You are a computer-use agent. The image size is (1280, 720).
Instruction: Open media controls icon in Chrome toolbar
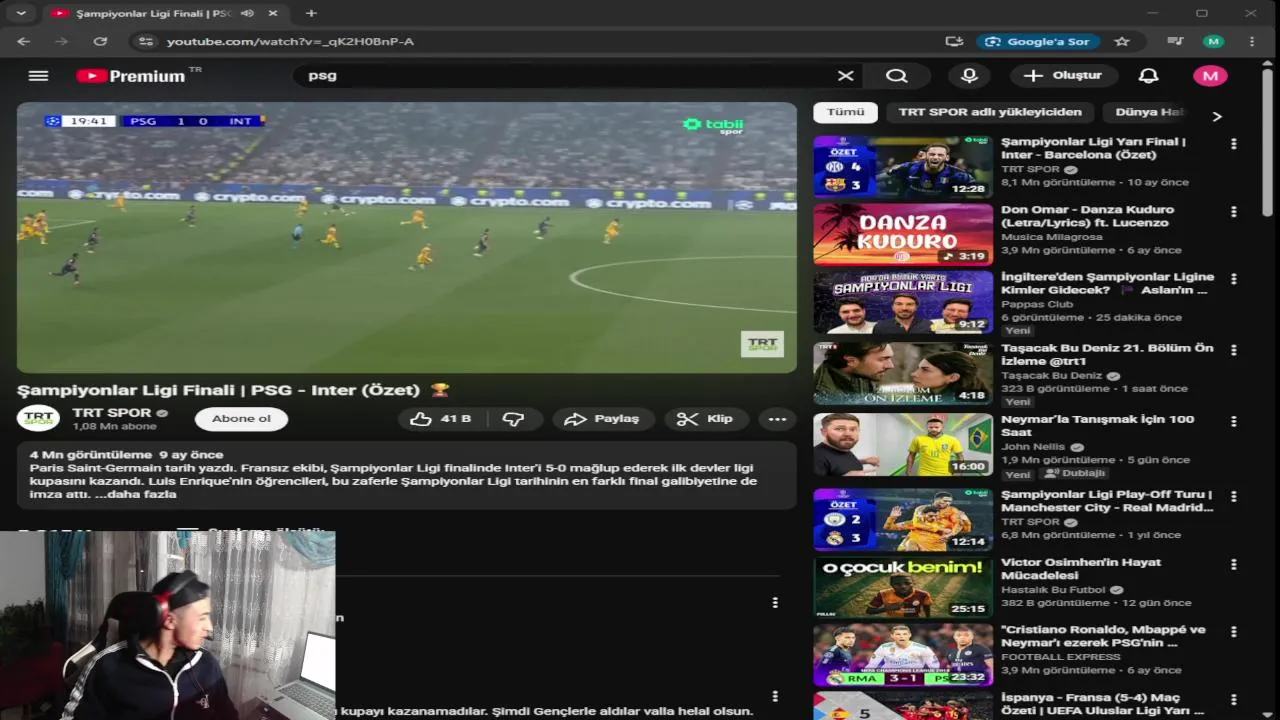pyautogui.click(x=1176, y=41)
